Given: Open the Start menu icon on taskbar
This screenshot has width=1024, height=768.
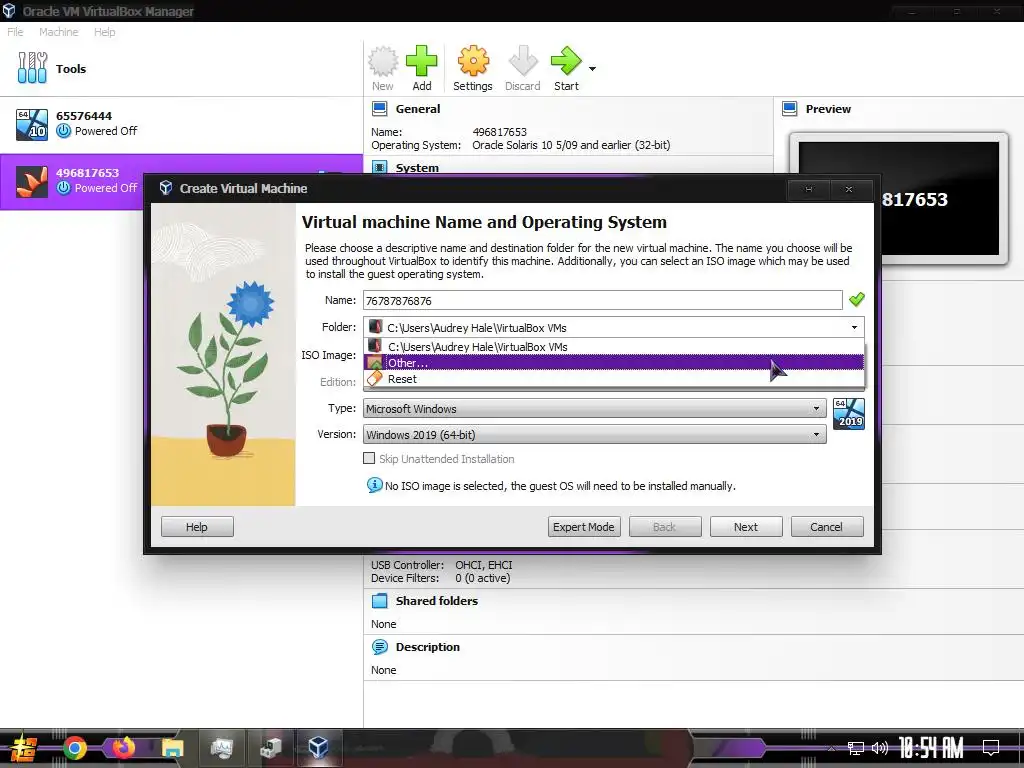Looking at the screenshot, I should [x=23, y=748].
